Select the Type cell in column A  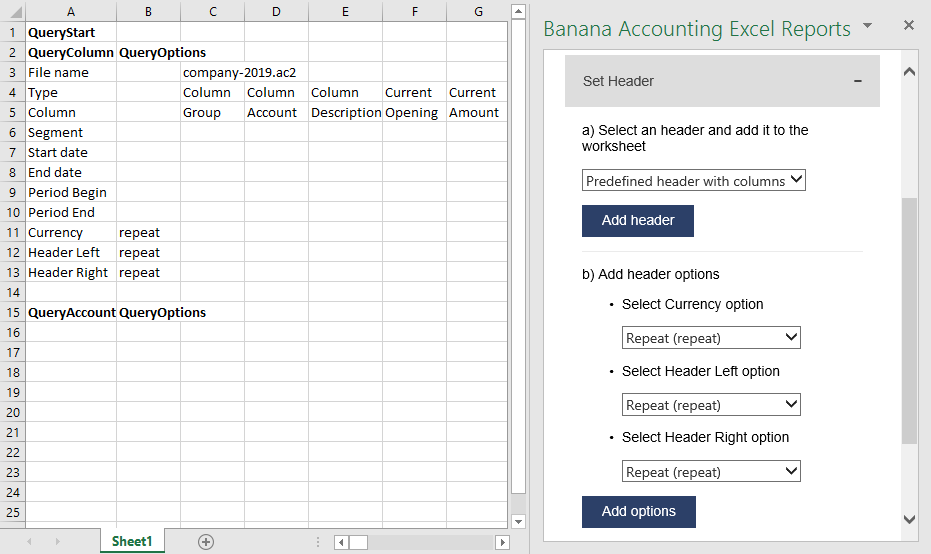(71, 93)
